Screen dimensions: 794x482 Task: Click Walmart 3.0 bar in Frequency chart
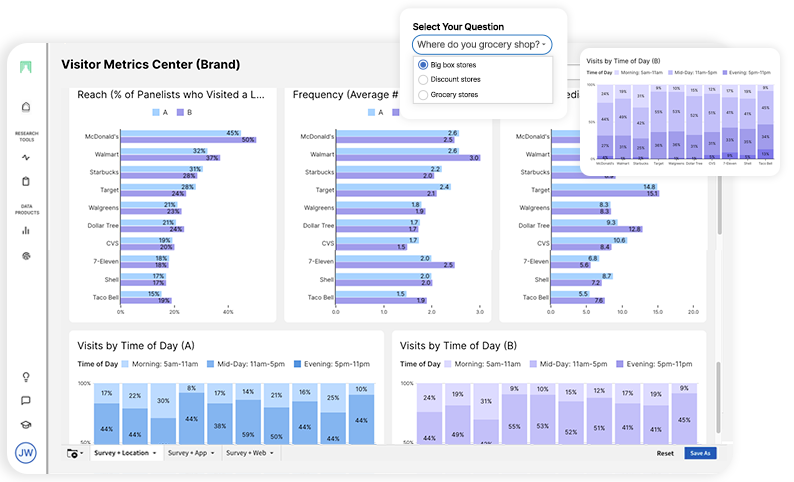pyautogui.click(x=408, y=158)
